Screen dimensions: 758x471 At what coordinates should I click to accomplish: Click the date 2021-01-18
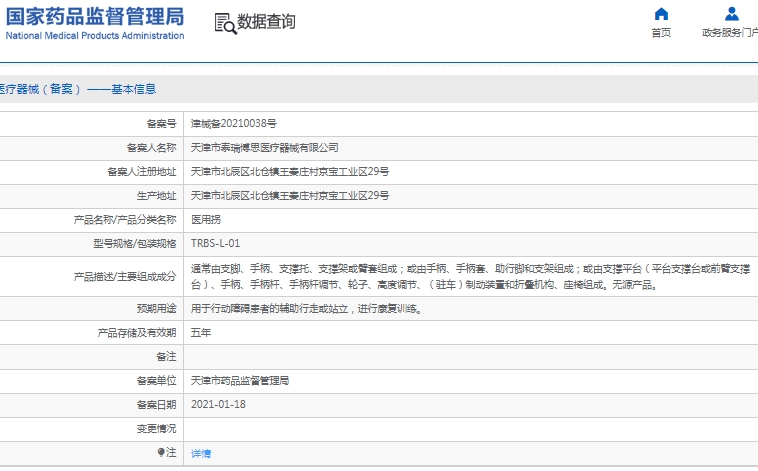(218, 404)
